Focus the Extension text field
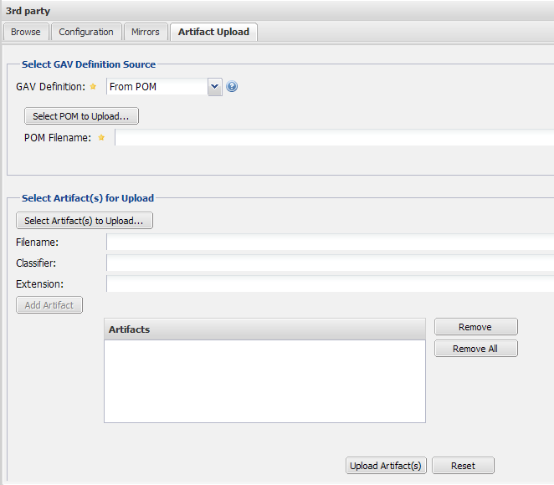Image resolution: width=554 pixels, height=485 pixels. pos(330,284)
